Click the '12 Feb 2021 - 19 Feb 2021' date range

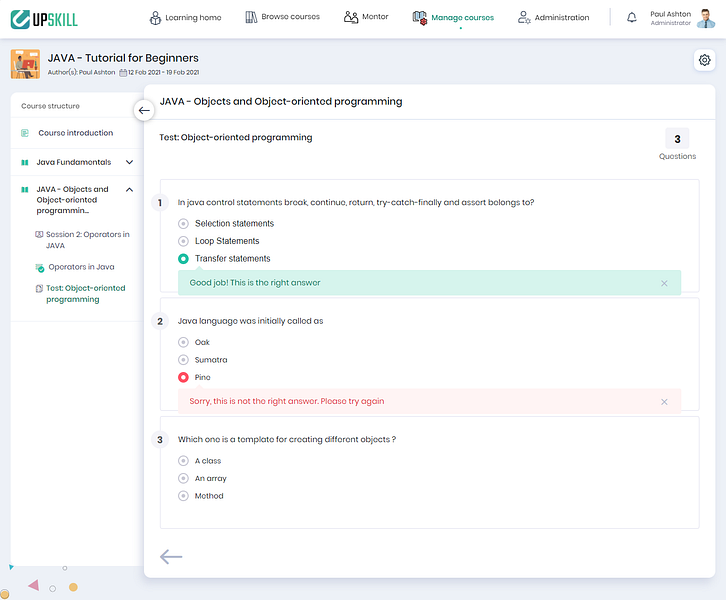click(163, 72)
